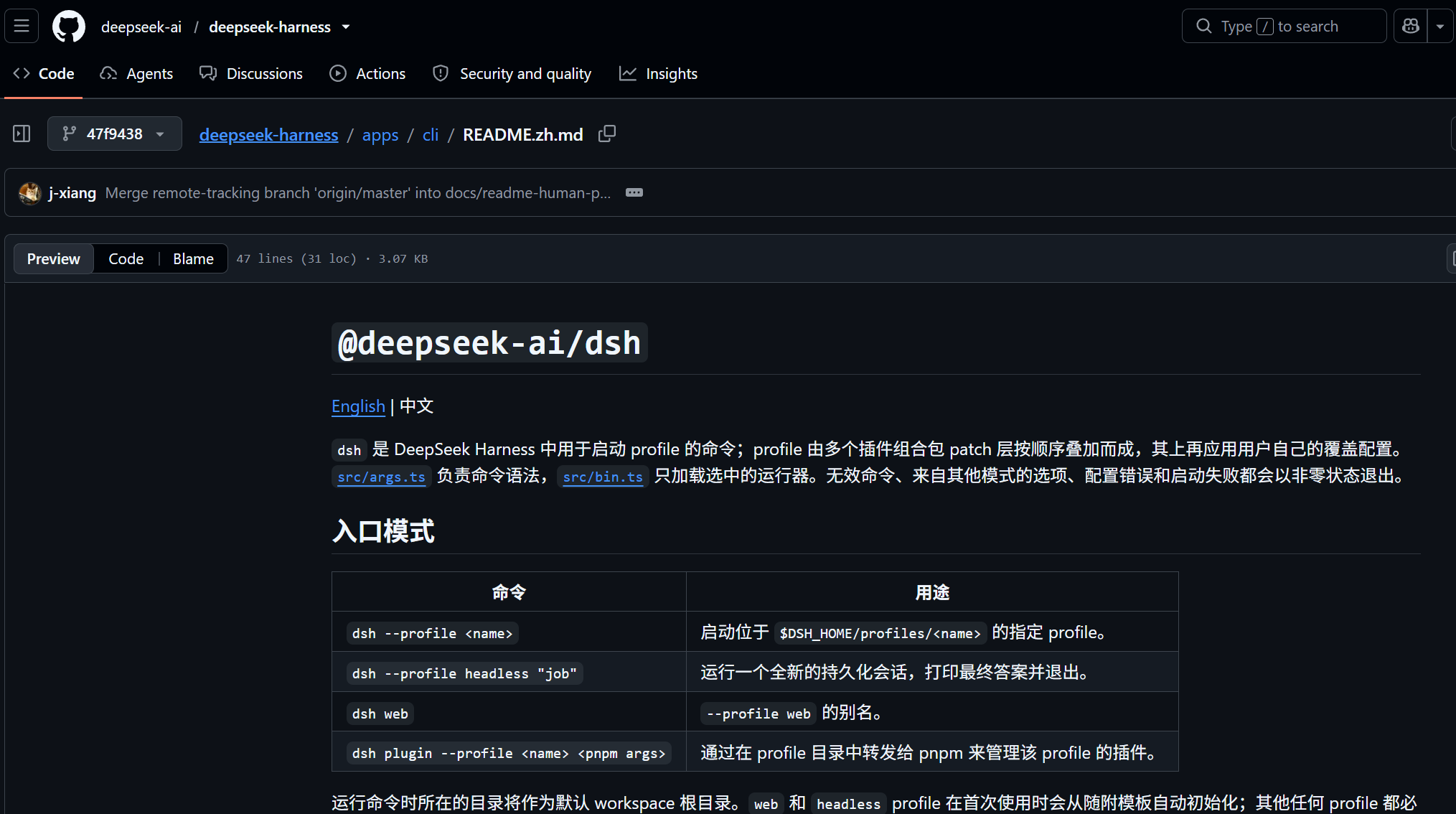The height and width of the screenshot is (814, 1456).
Task: Navigate to apps folder in breadcrumb
Action: point(380,135)
